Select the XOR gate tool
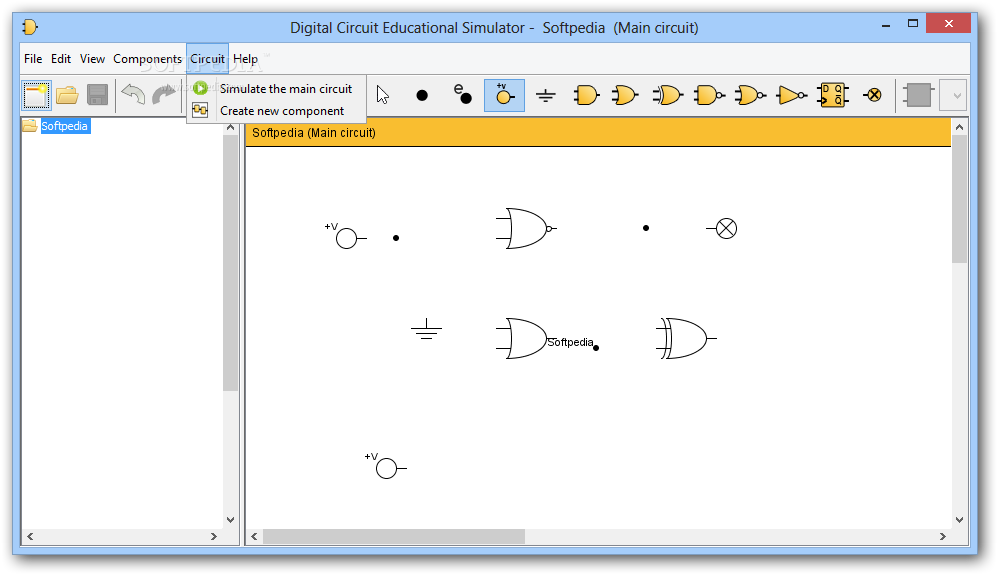 point(667,96)
